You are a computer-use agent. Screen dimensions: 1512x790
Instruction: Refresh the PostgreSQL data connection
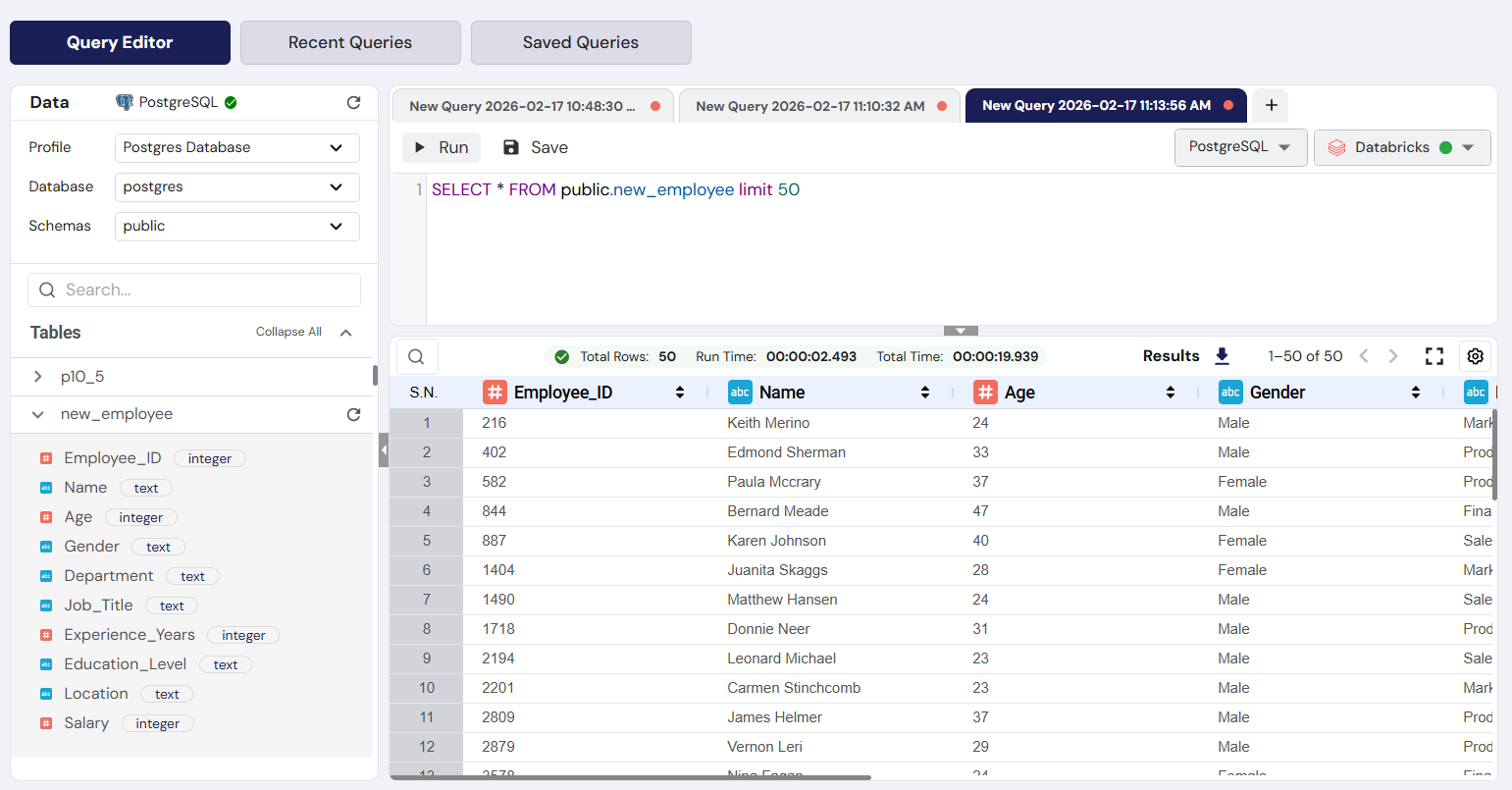(x=353, y=102)
